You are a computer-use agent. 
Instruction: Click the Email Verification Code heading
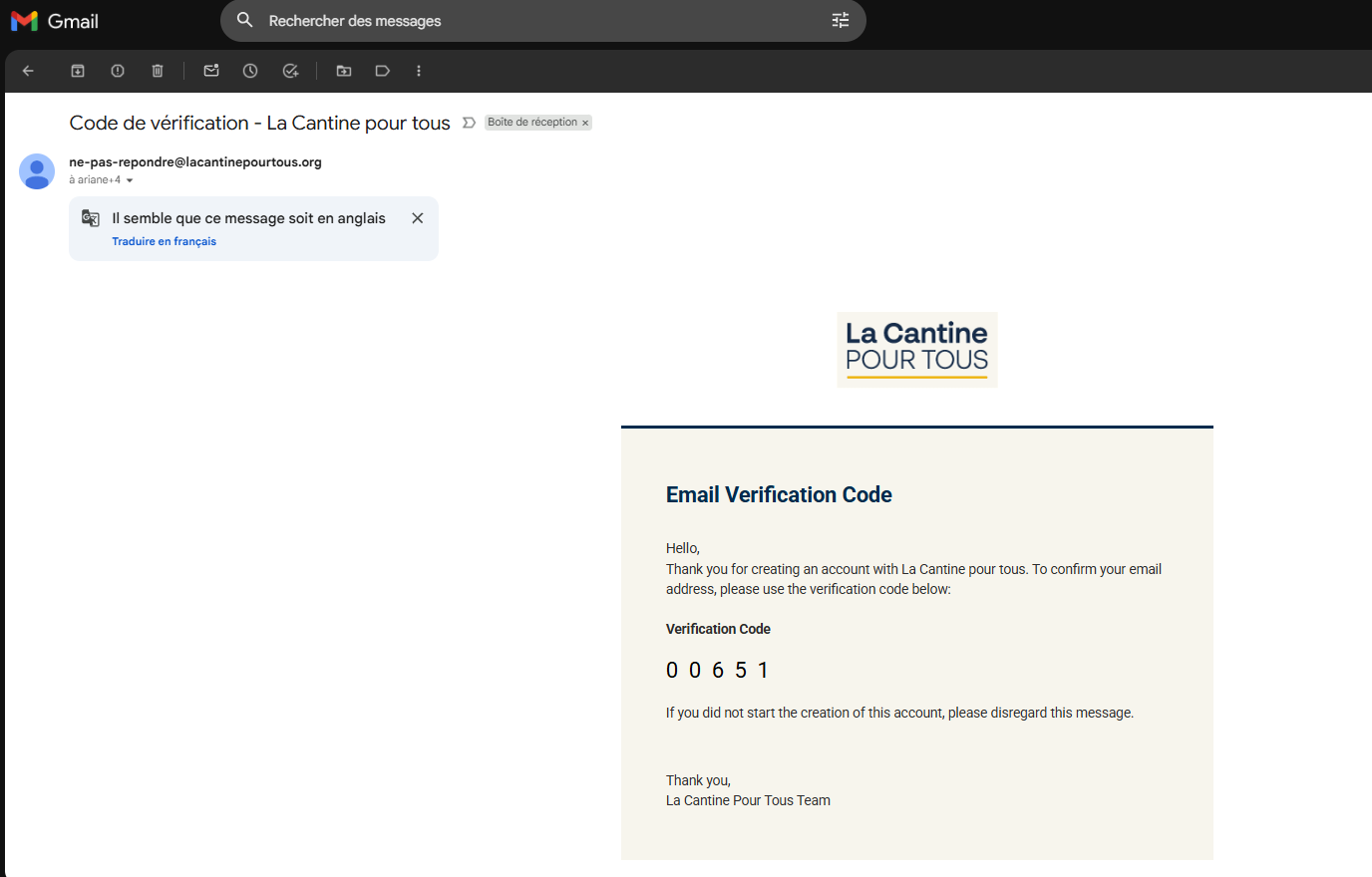point(779,494)
